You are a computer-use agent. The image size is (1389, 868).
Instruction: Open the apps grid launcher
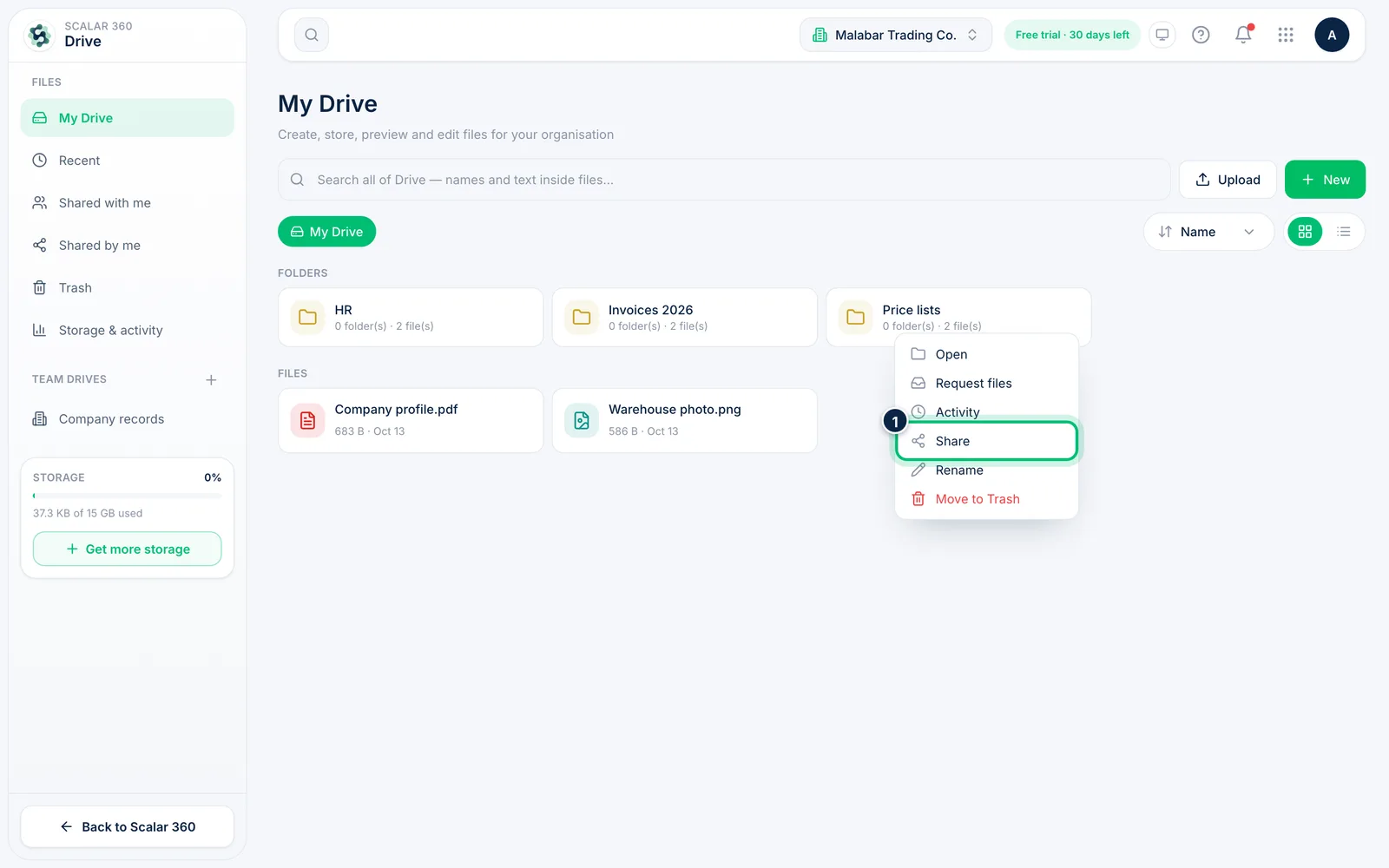1286,35
